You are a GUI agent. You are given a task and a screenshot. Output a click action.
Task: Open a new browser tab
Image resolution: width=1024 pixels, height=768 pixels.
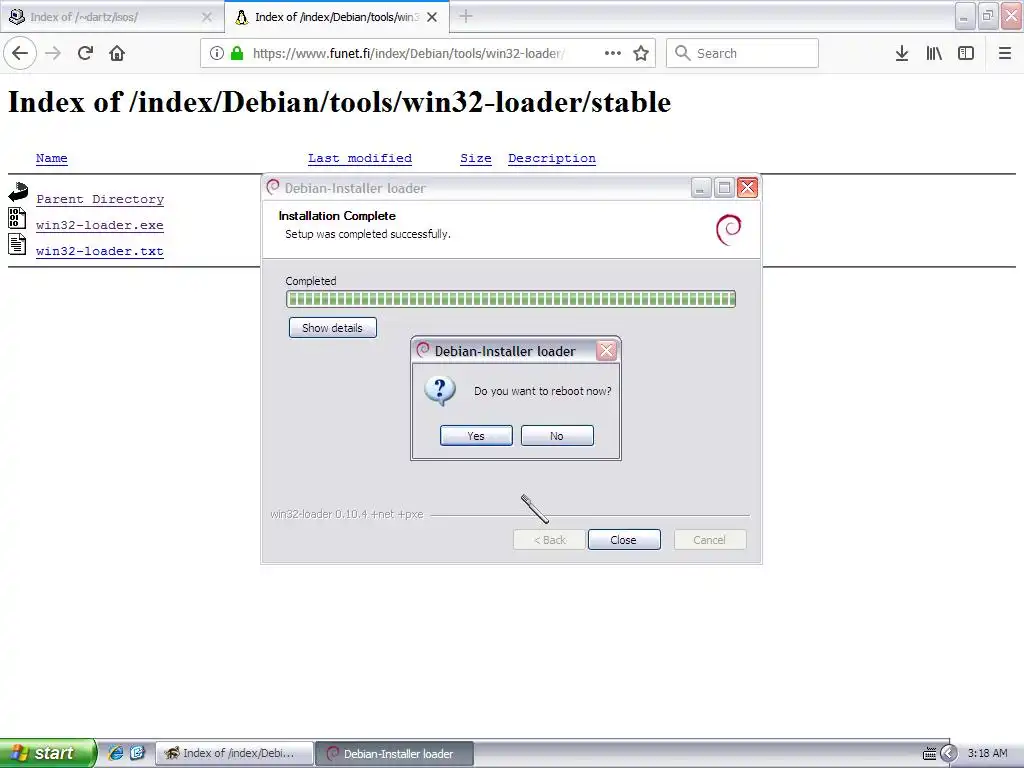click(466, 16)
